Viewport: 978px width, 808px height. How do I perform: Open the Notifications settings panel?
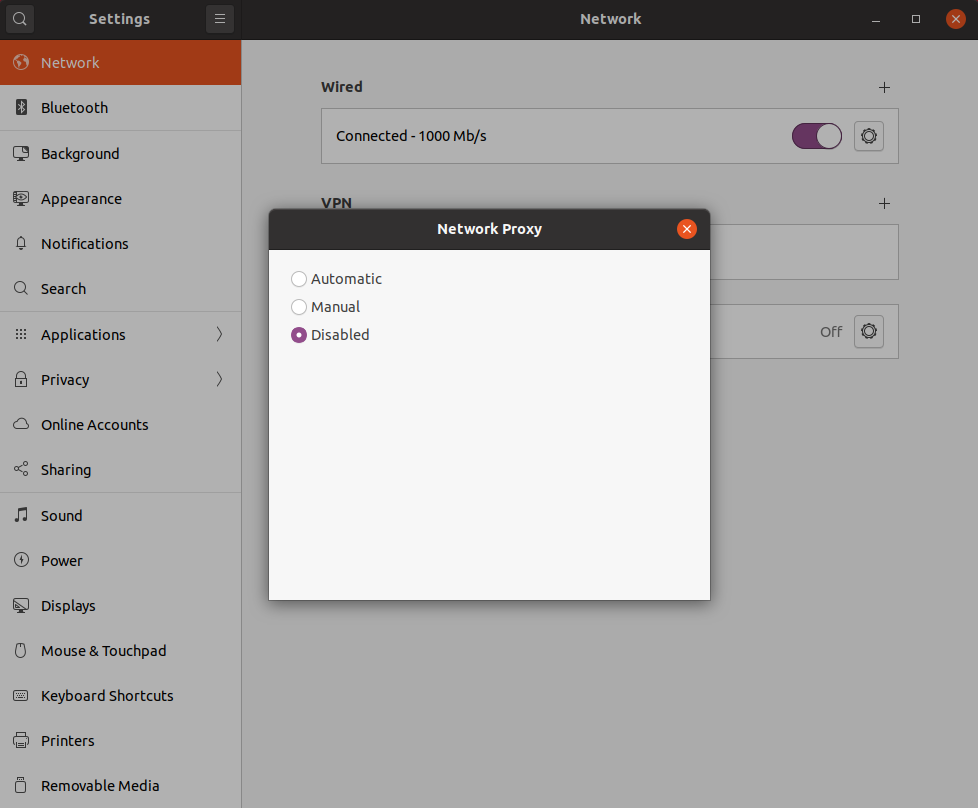coord(84,244)
